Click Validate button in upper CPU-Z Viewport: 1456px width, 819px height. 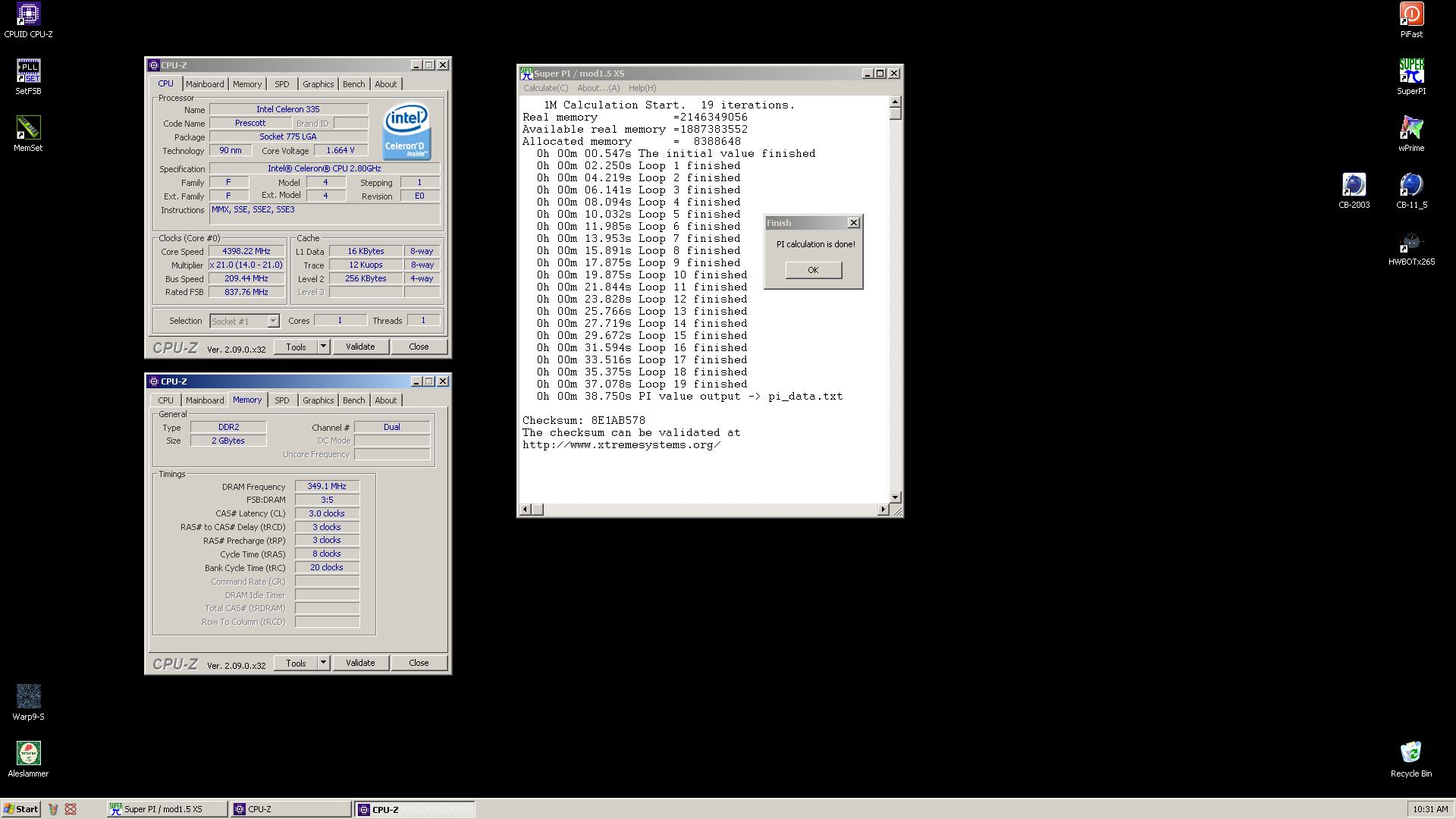(360, 347)
